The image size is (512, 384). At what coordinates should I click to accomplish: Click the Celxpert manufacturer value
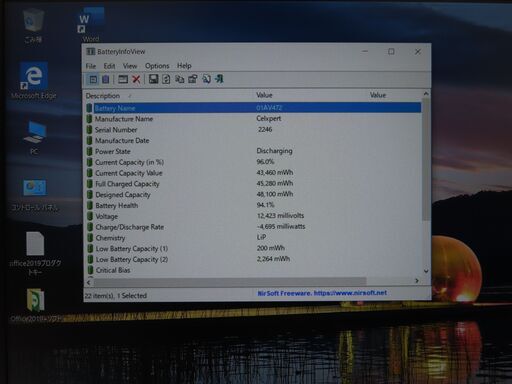(x=269, y=118)
